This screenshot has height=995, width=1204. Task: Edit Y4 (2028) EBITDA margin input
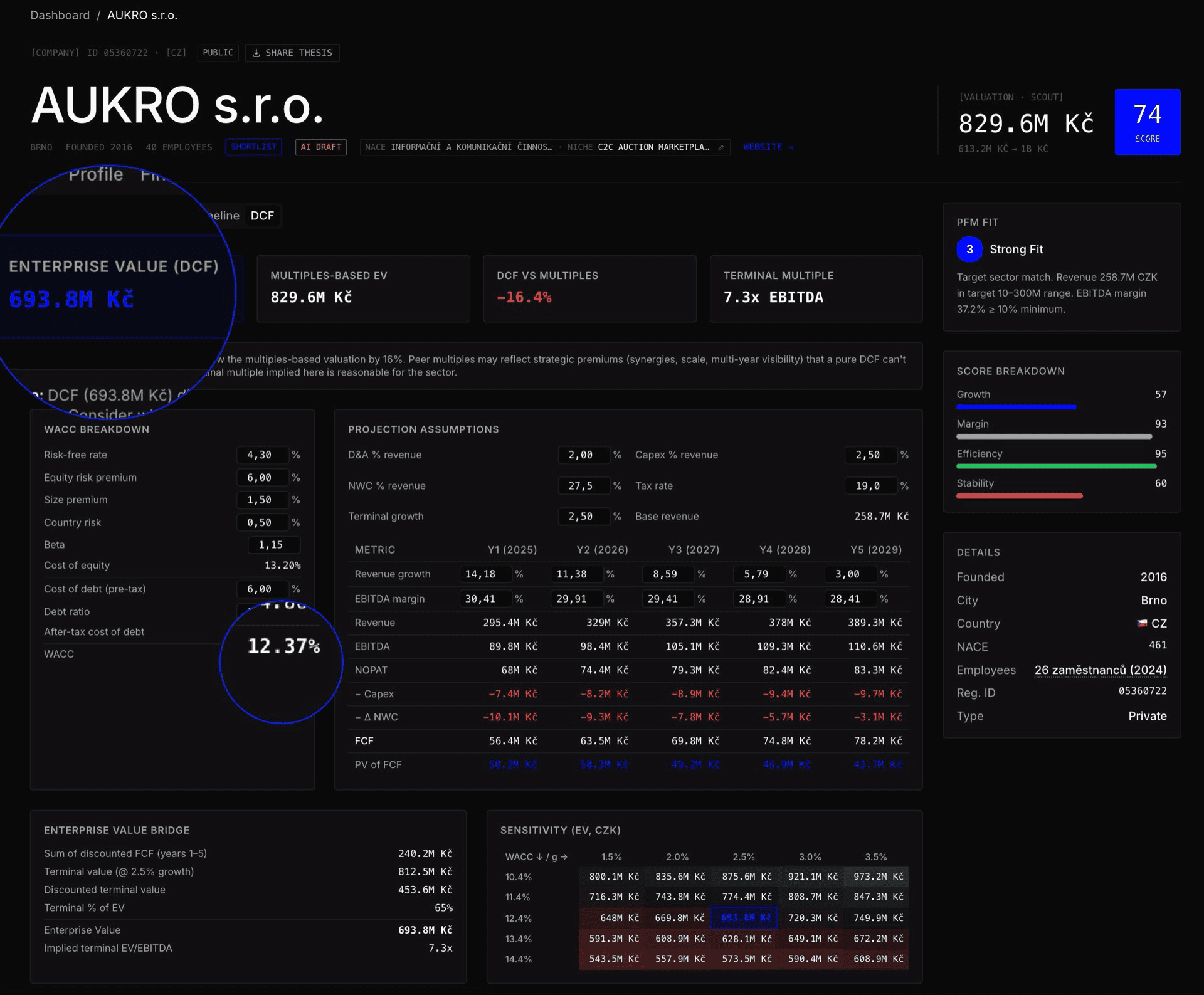point(759,599)
